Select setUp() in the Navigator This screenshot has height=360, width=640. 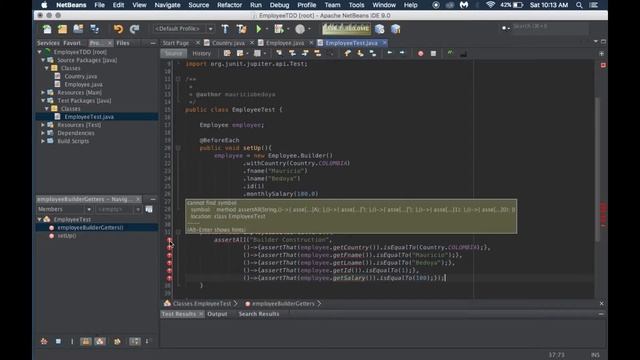click(67, 236)
